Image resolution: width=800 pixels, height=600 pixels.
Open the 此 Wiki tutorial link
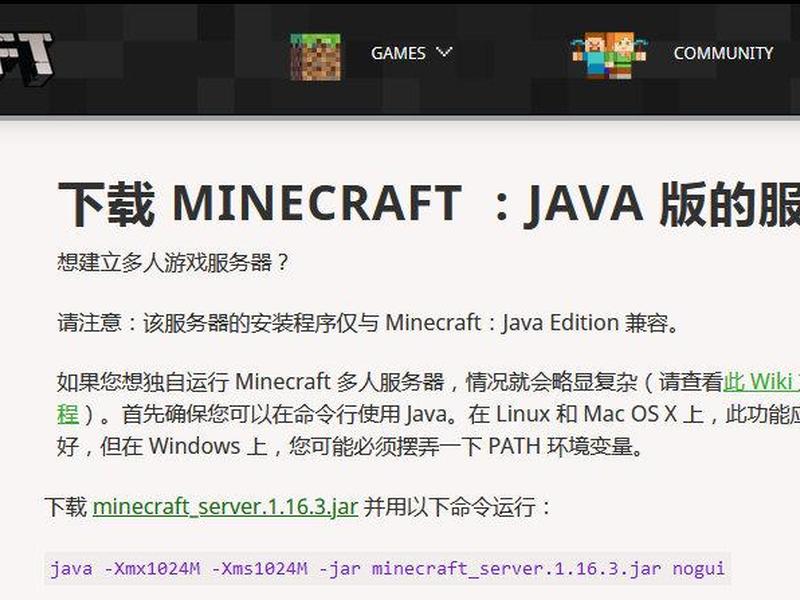tap(761, 382)
